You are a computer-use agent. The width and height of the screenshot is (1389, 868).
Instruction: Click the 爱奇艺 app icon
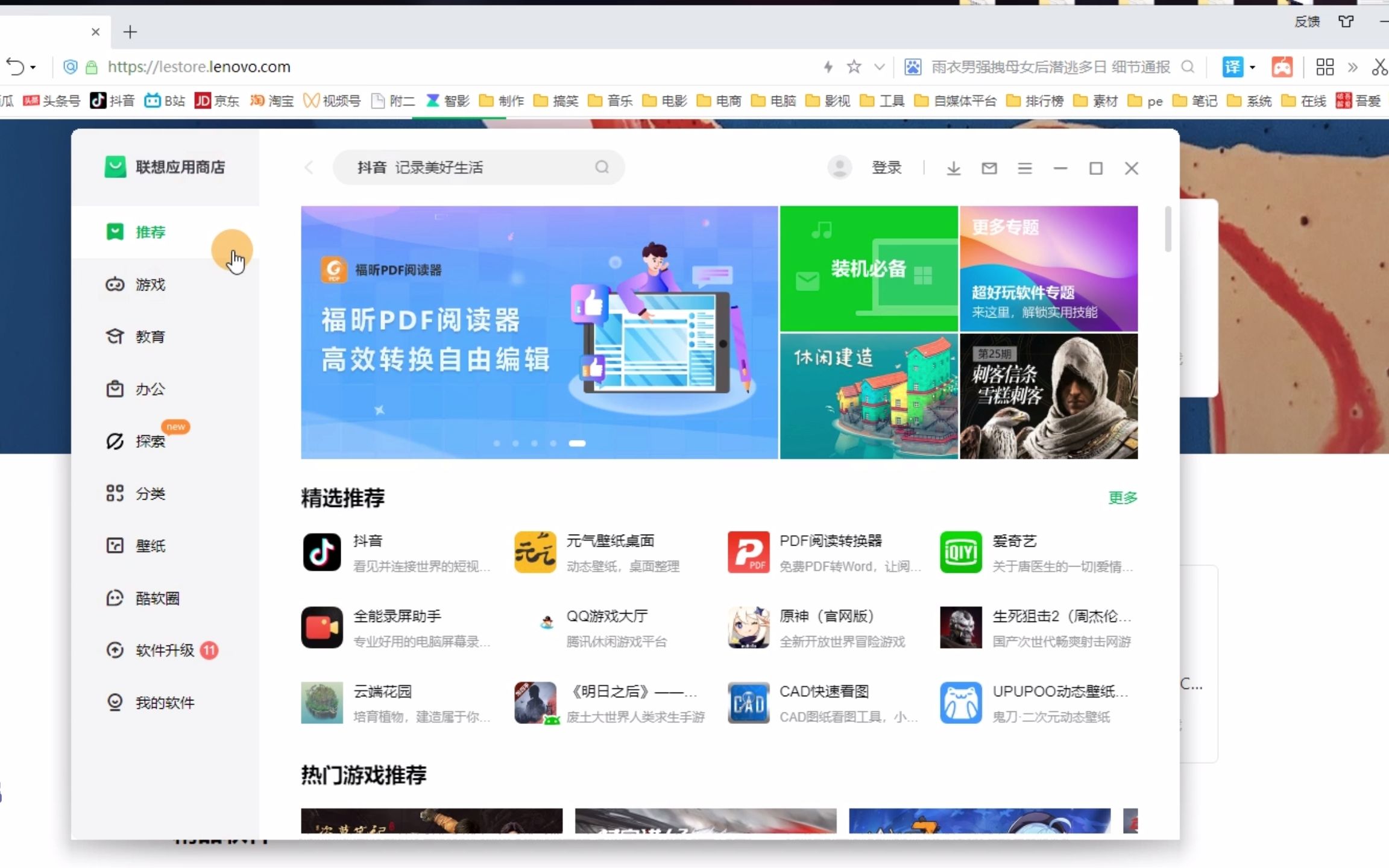[x=961, y=552]
